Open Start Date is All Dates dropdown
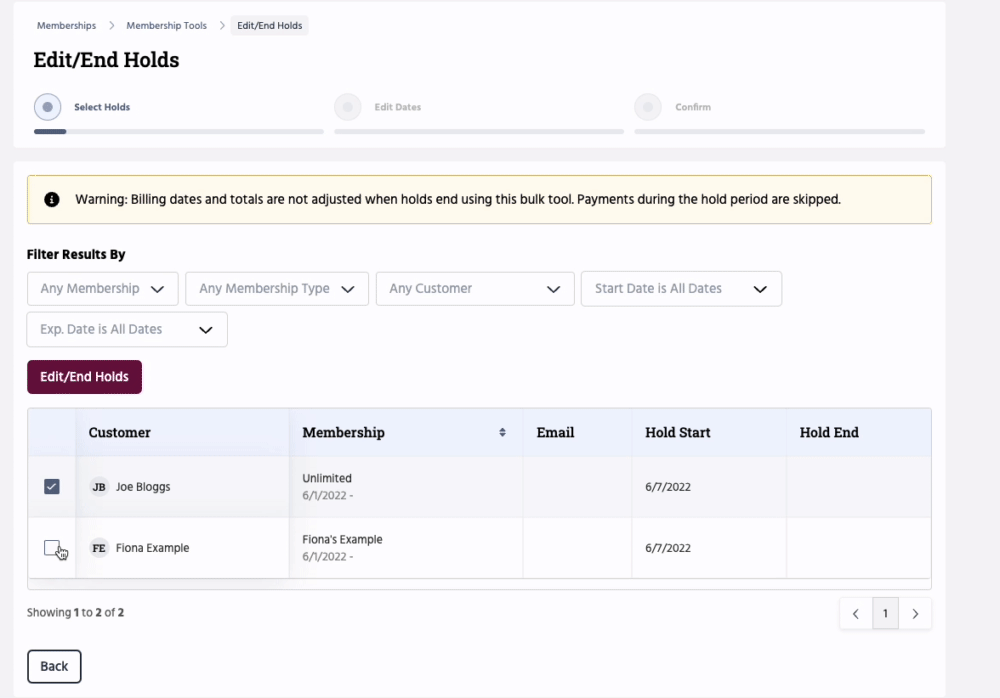This screenshot has width=1000, height=698. click(681, 289)
